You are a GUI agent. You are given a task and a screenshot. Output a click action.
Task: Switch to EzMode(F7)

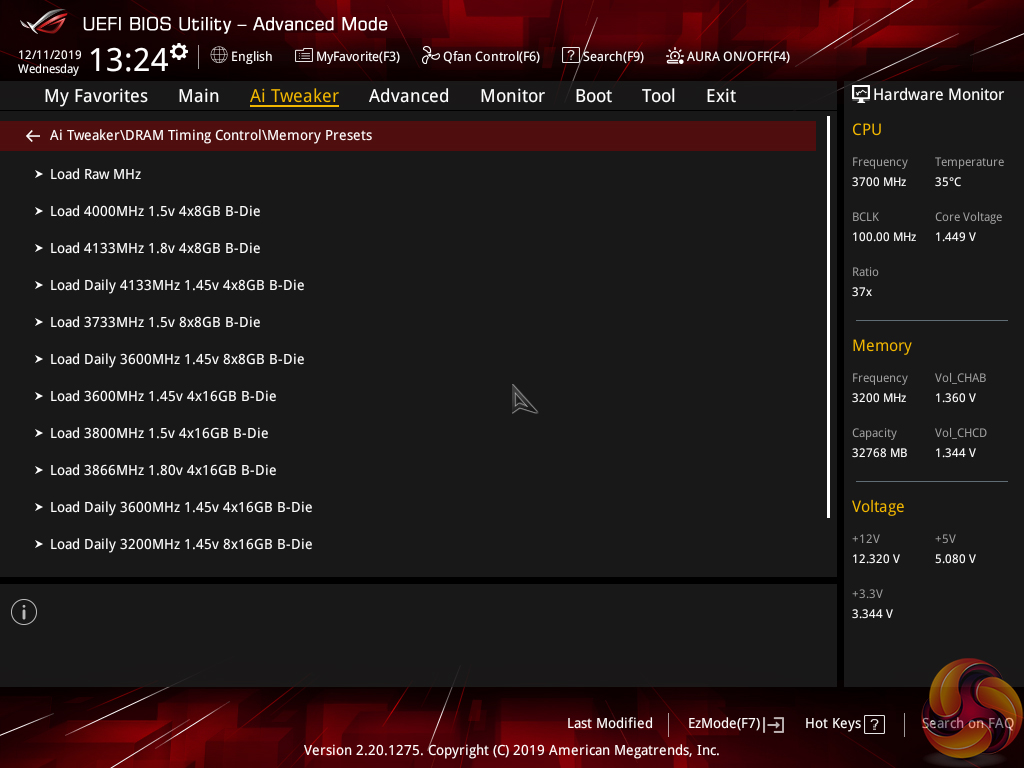tap(736, 724)
